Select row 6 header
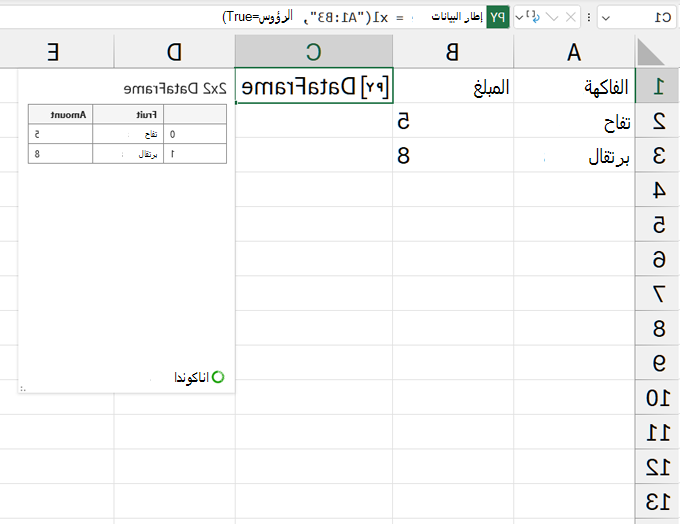 tap(657, 259)
